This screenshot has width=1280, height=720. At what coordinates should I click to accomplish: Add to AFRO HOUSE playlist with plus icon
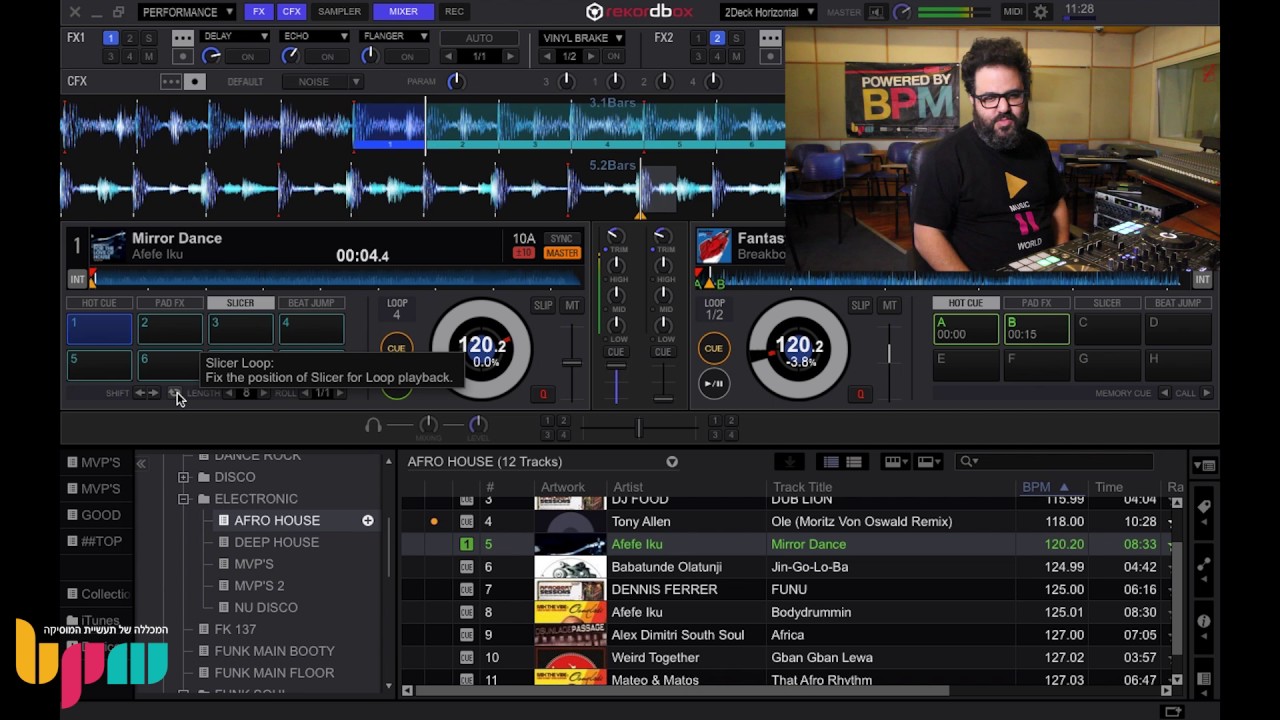click(x=368, y=520)
